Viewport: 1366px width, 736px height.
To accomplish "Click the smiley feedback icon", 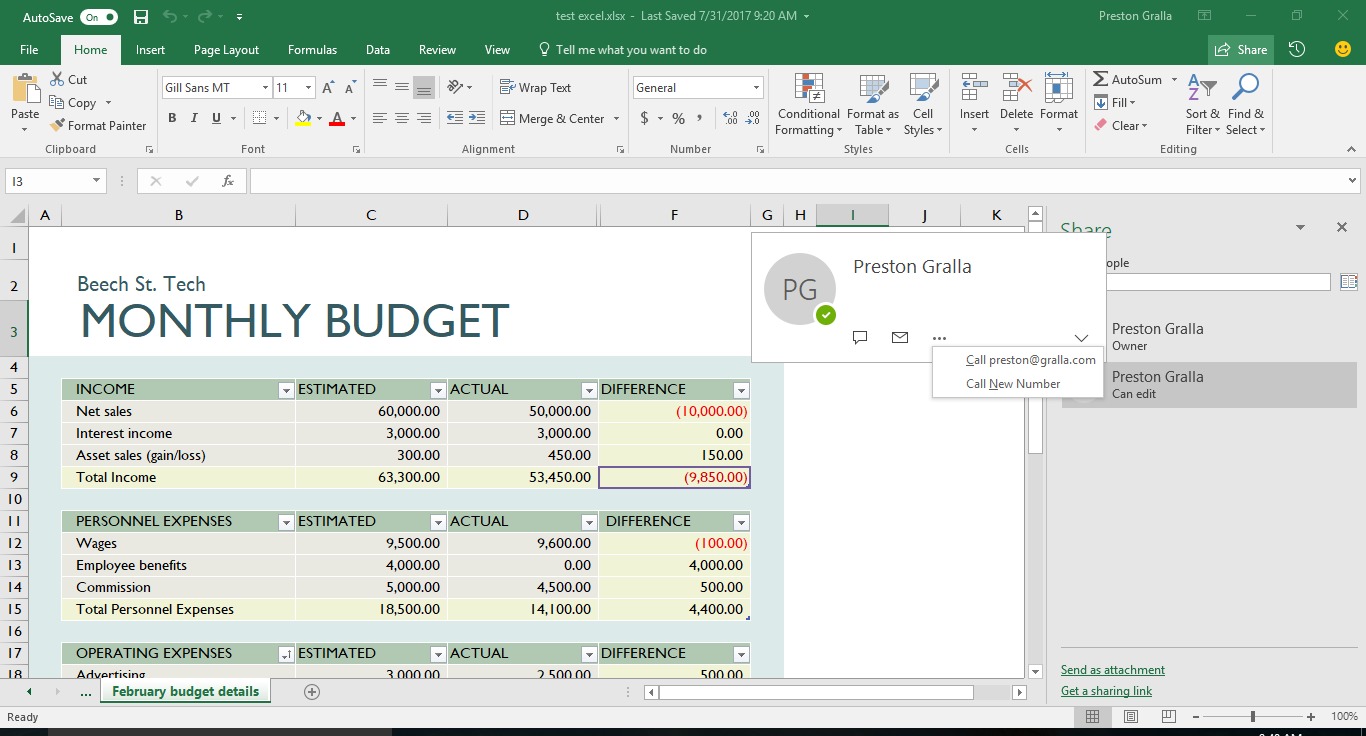I will [1343, 49].
